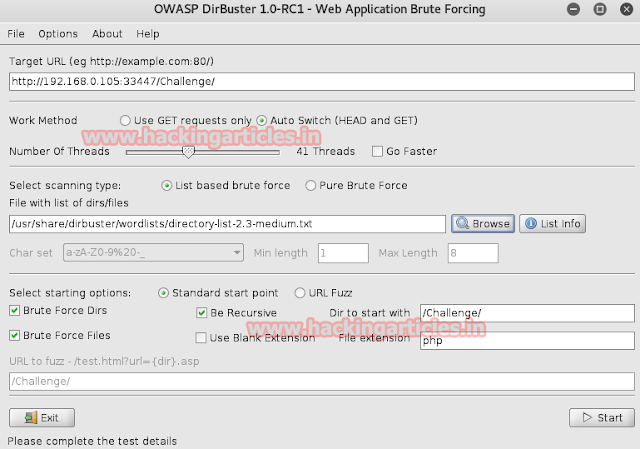The width and height of the screenshot is (640, 449).
Task: Open the About menu
Action: 107,34
